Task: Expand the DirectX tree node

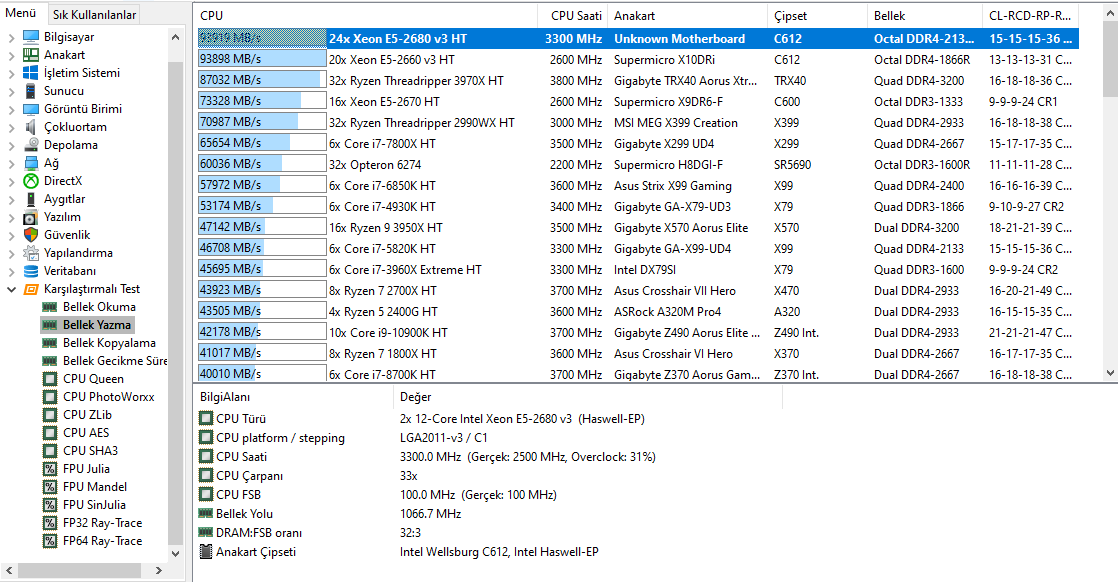Action: (x=11, y=181)
